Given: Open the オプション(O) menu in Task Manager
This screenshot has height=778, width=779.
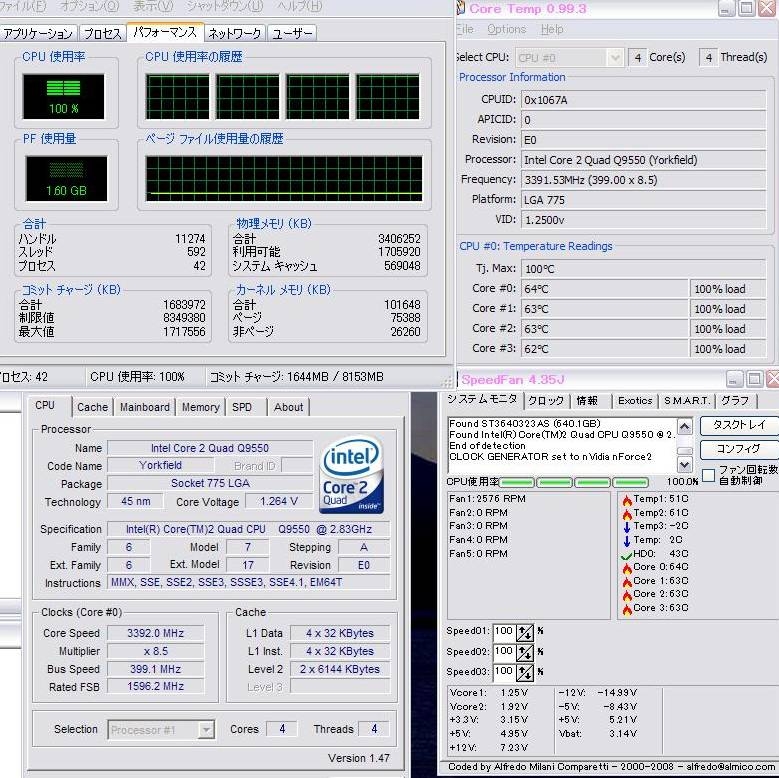Looking at the screenshot, I should click(90, 6).
